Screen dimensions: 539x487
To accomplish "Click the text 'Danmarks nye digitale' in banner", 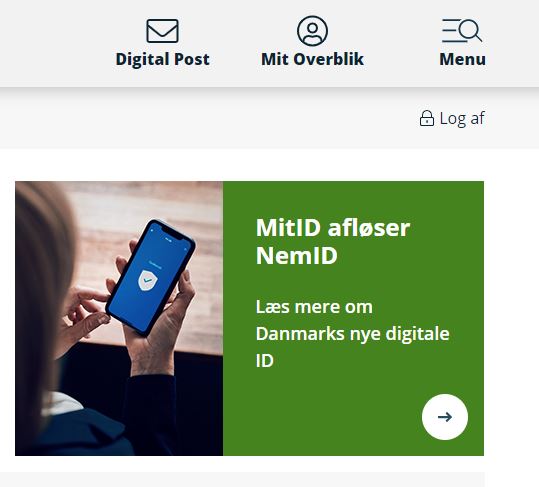I will tap(352, 334).
